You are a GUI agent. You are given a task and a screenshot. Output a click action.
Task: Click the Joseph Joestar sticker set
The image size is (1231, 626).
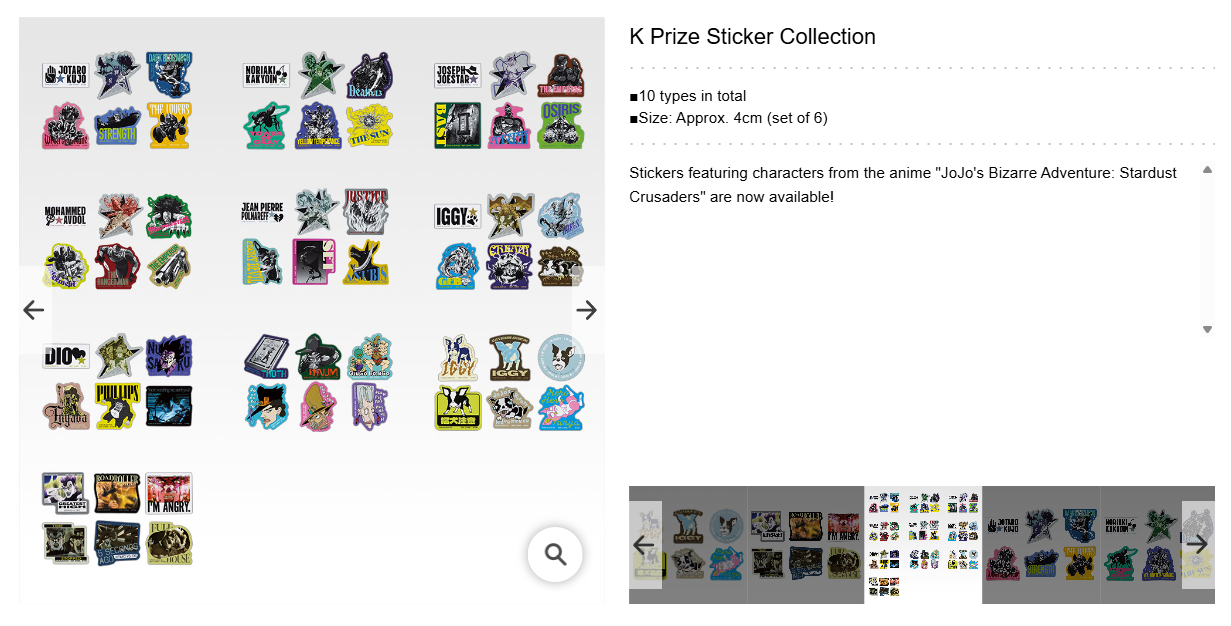509,100
